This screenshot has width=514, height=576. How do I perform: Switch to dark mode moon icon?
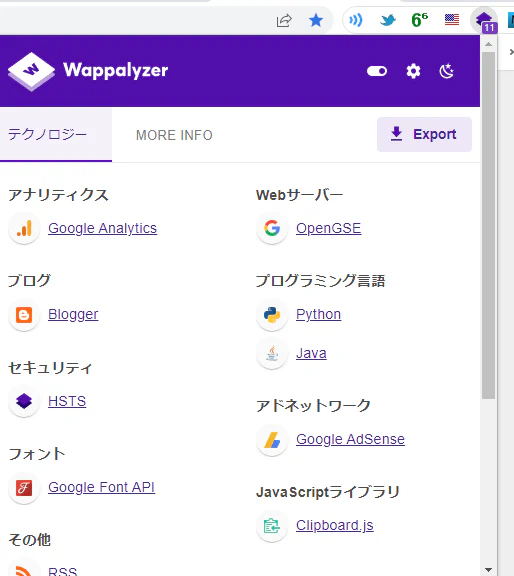[x=446, y=71]
